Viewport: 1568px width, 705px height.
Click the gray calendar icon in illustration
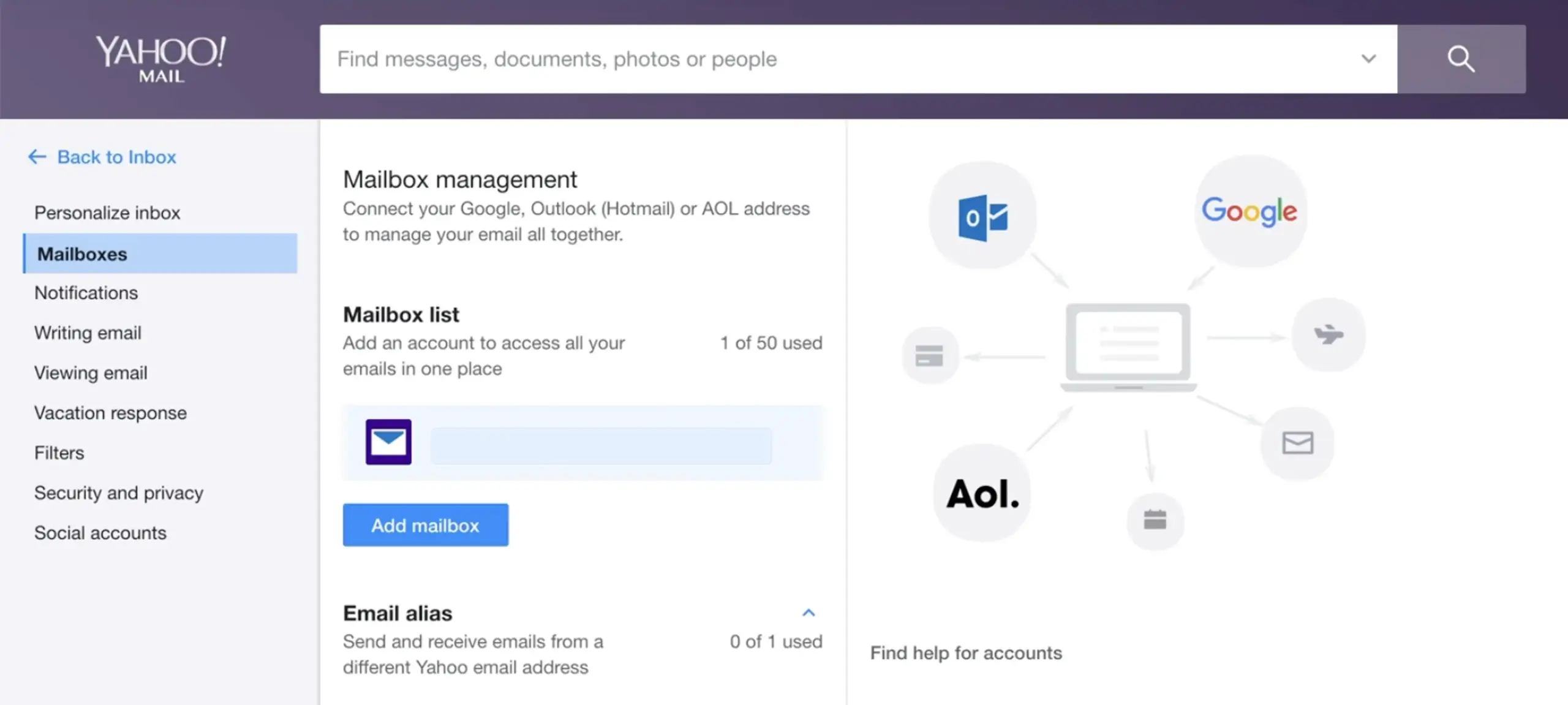(x=1155, y=520)
